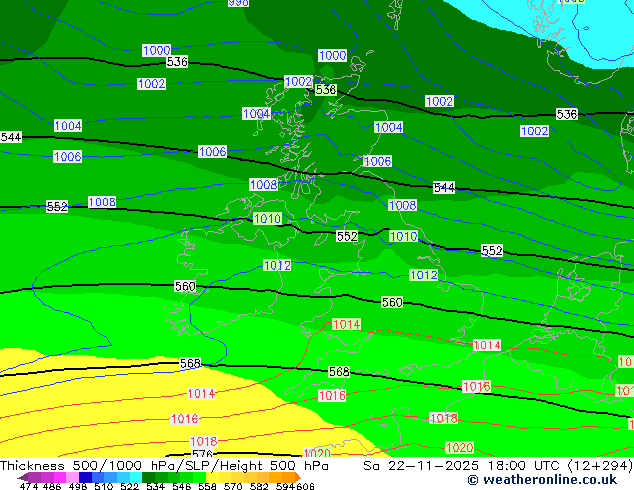Click the dark navy swatch in the legend
Viewport: 634px width, 490px height.
click(85, 477)
